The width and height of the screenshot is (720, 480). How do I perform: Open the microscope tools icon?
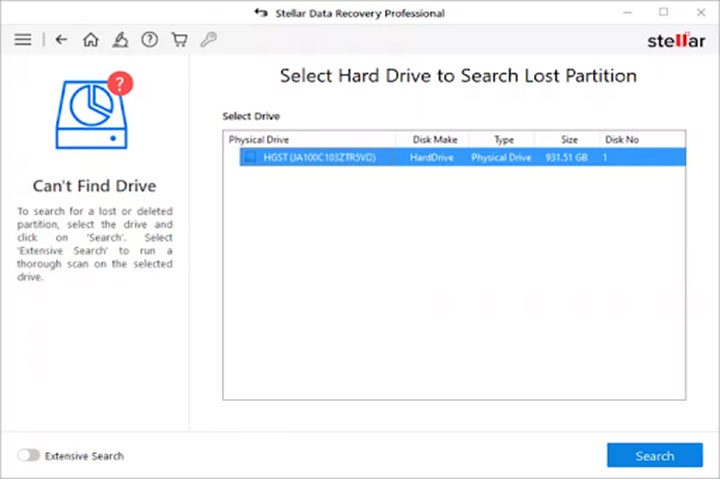pos(120,40)
